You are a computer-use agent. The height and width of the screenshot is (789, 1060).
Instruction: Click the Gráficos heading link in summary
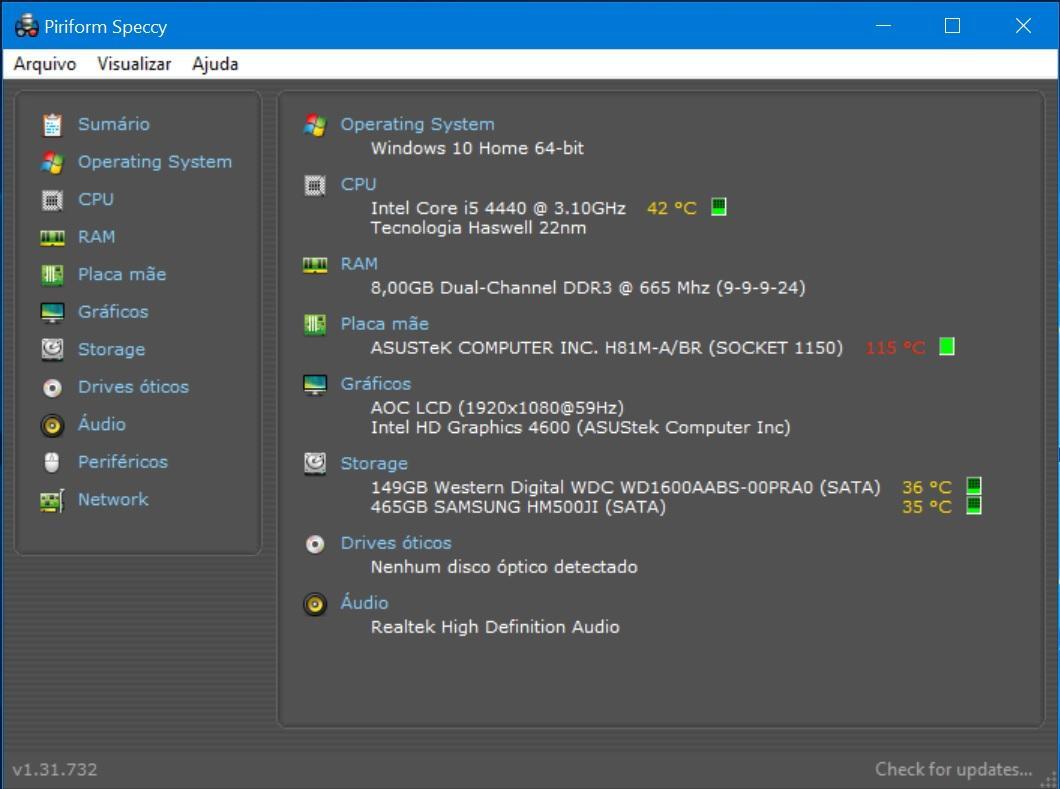point(376,384)
